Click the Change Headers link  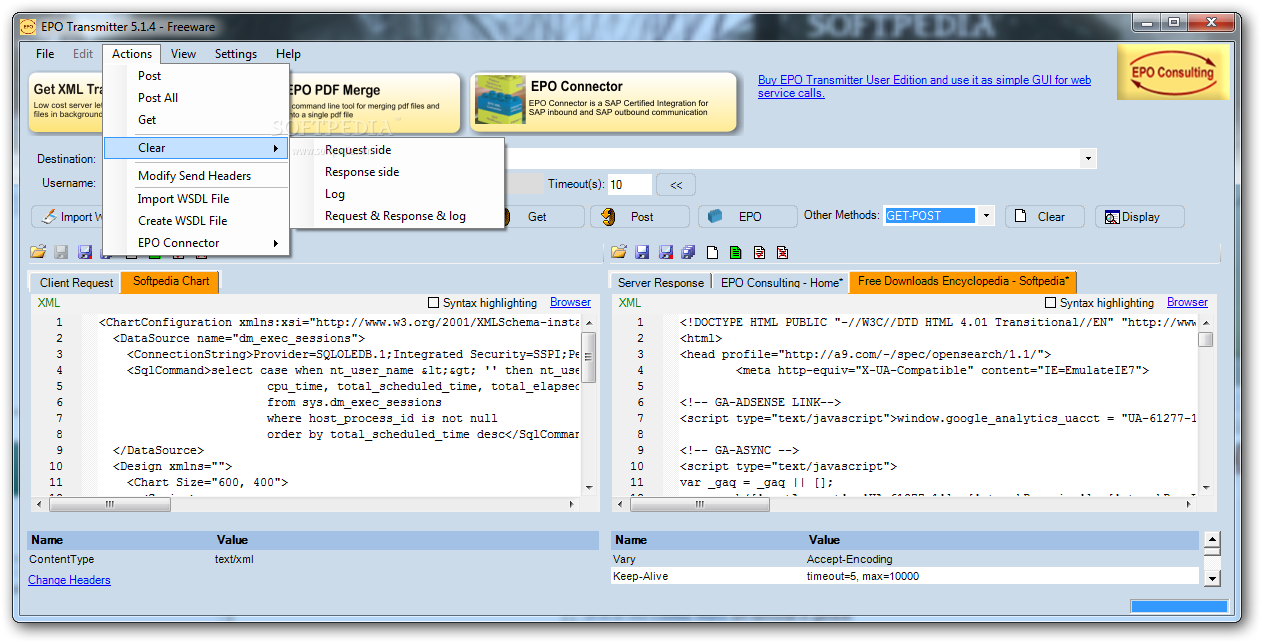[x=69, y=580]
